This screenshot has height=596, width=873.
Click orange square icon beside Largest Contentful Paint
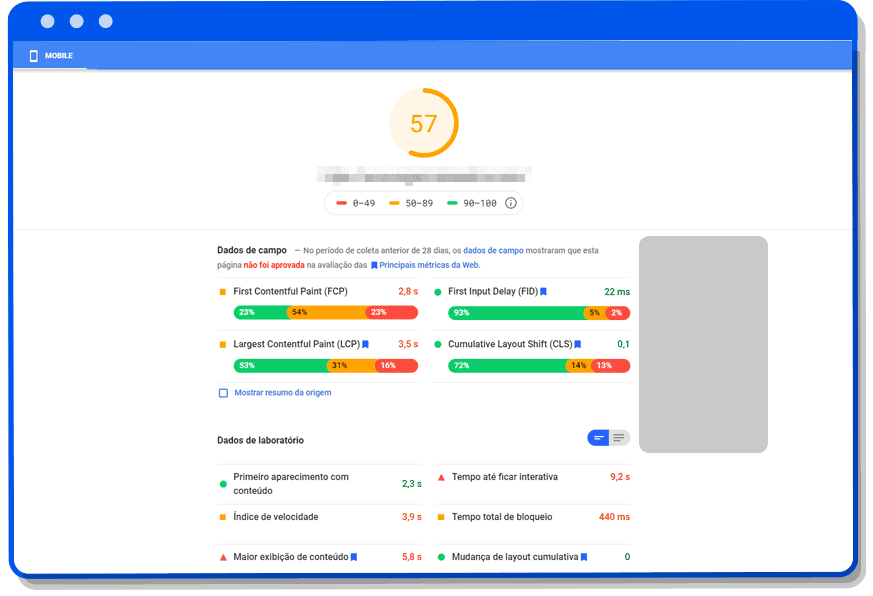point(223,345)
